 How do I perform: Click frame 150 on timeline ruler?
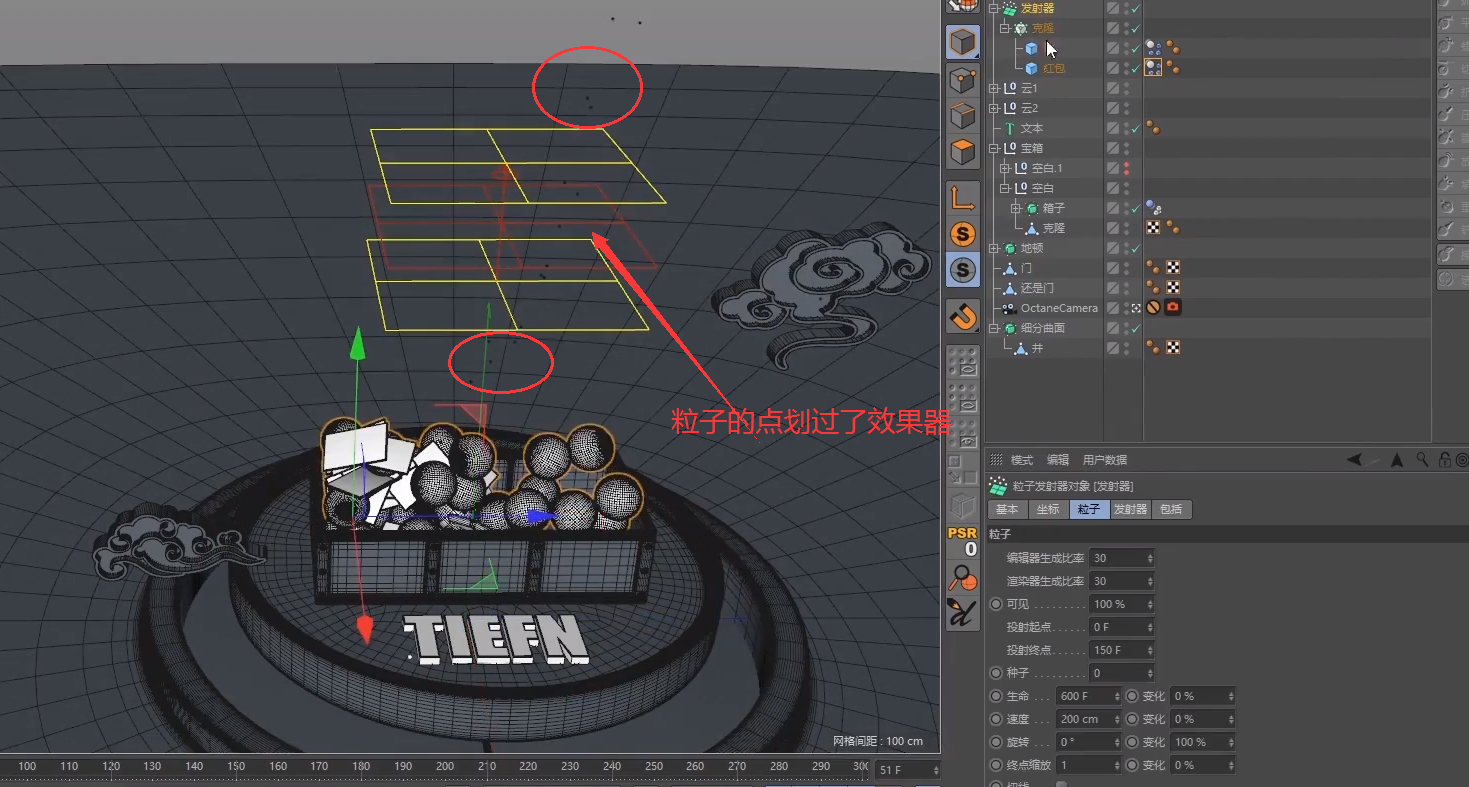(236, 767)
